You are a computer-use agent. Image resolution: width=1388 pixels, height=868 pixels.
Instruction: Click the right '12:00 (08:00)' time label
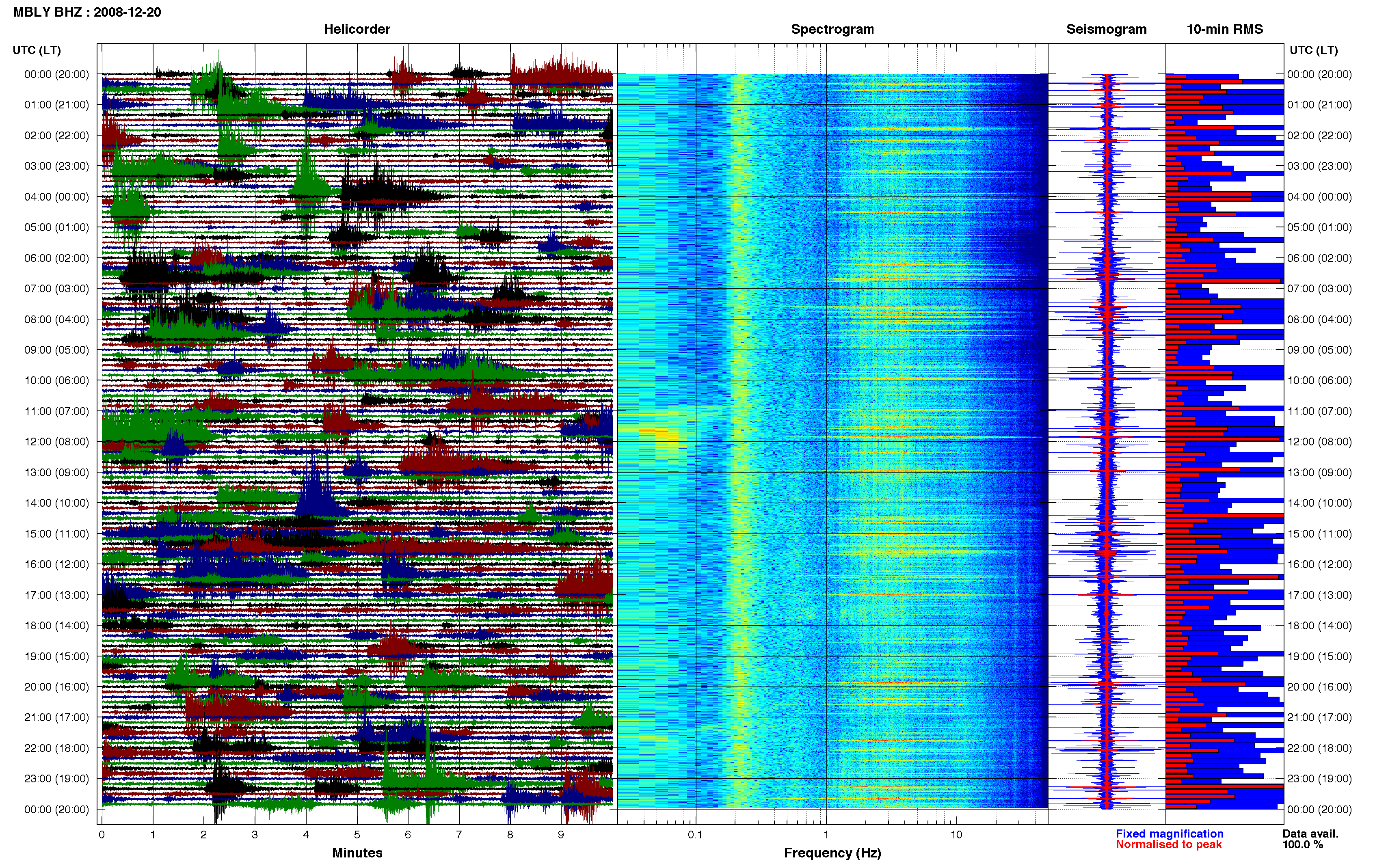click(1319, 441)
